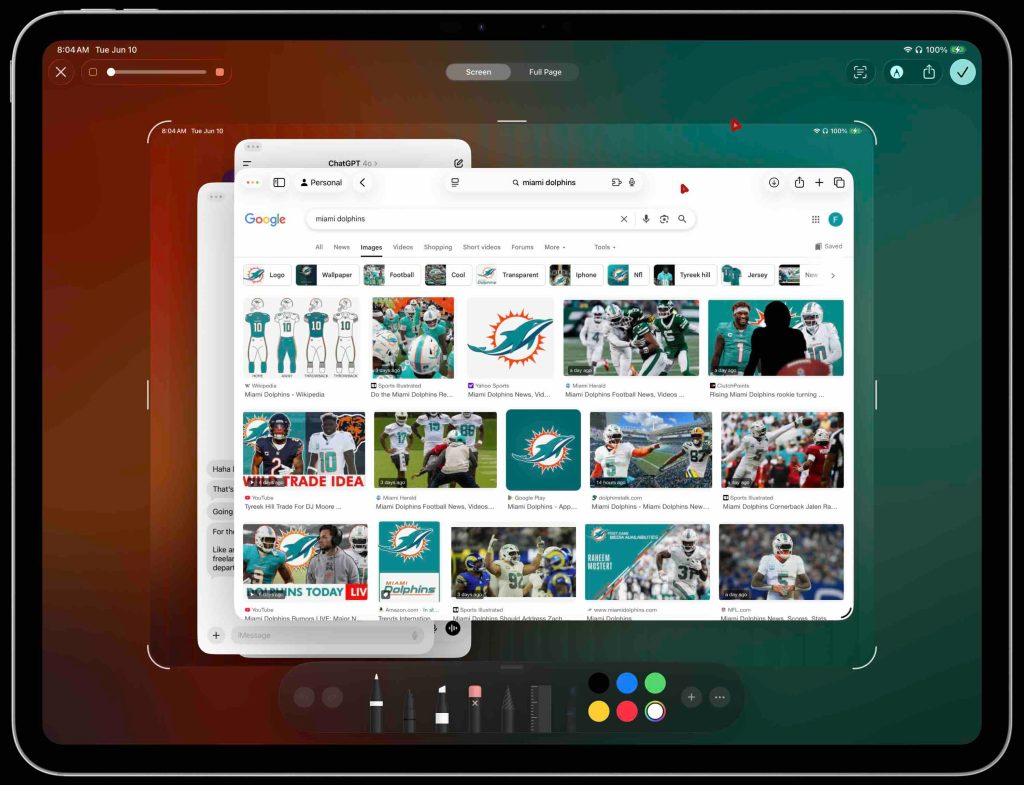1024x785 pixels.
Task: Open the Videos tab in Google results
Action: (402, 247)
